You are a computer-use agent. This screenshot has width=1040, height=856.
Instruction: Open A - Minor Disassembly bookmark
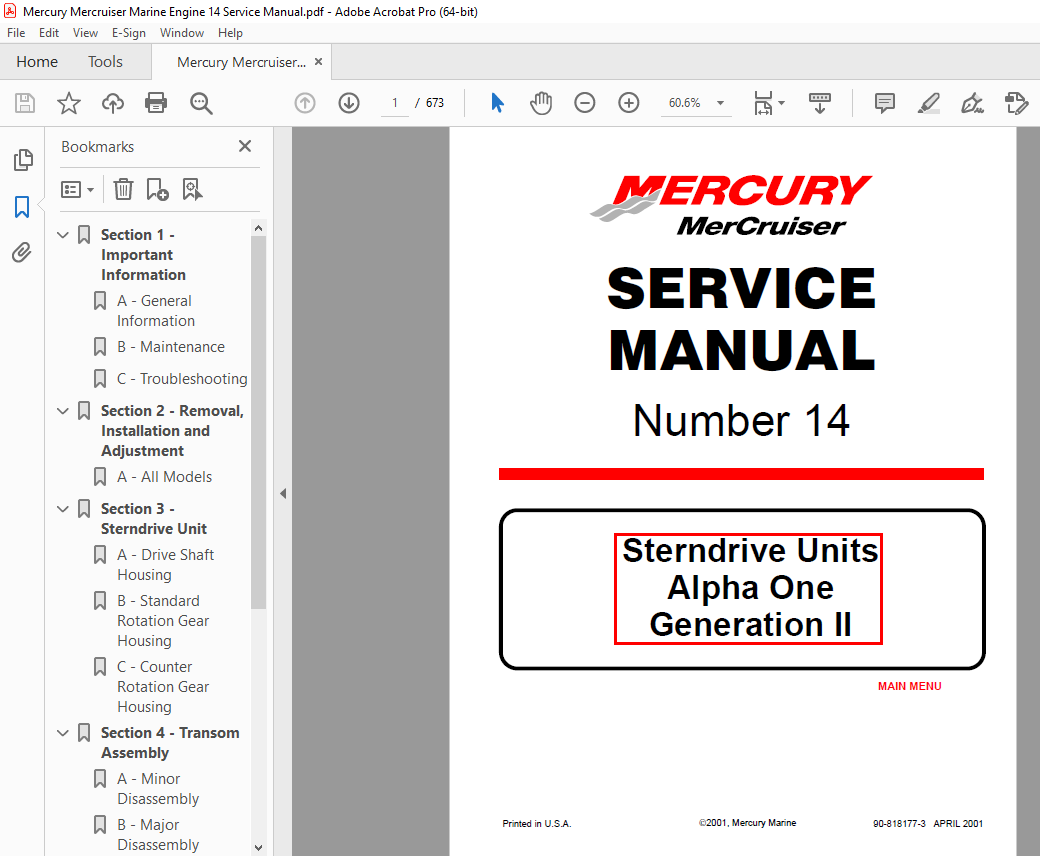pyautogui.click(x=158, y=788)
